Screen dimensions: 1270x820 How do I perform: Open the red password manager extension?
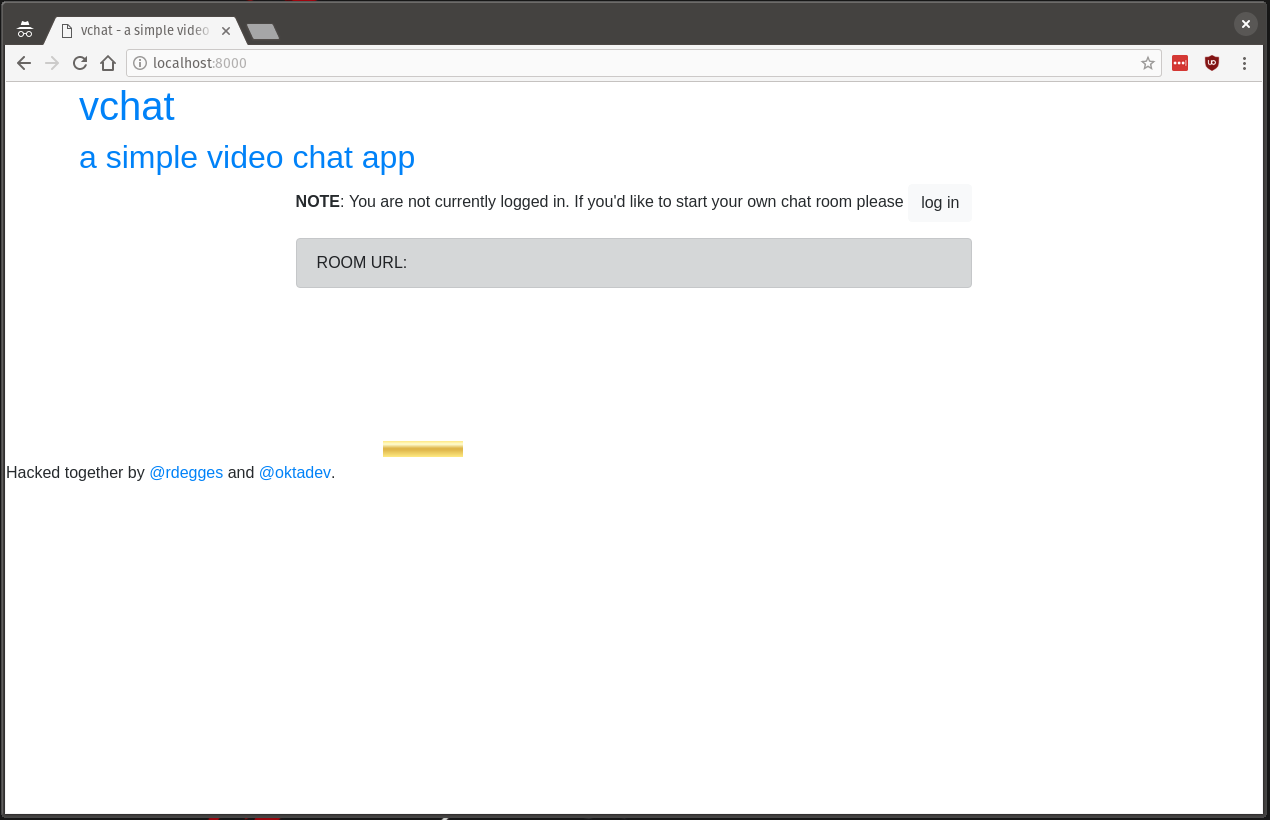pyautogui.click(x=1180, y=63)
